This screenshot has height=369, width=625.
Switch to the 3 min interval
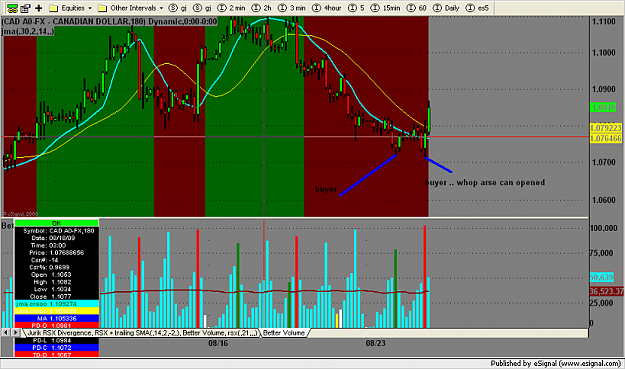pyautogui.click(x=292, y=8)
